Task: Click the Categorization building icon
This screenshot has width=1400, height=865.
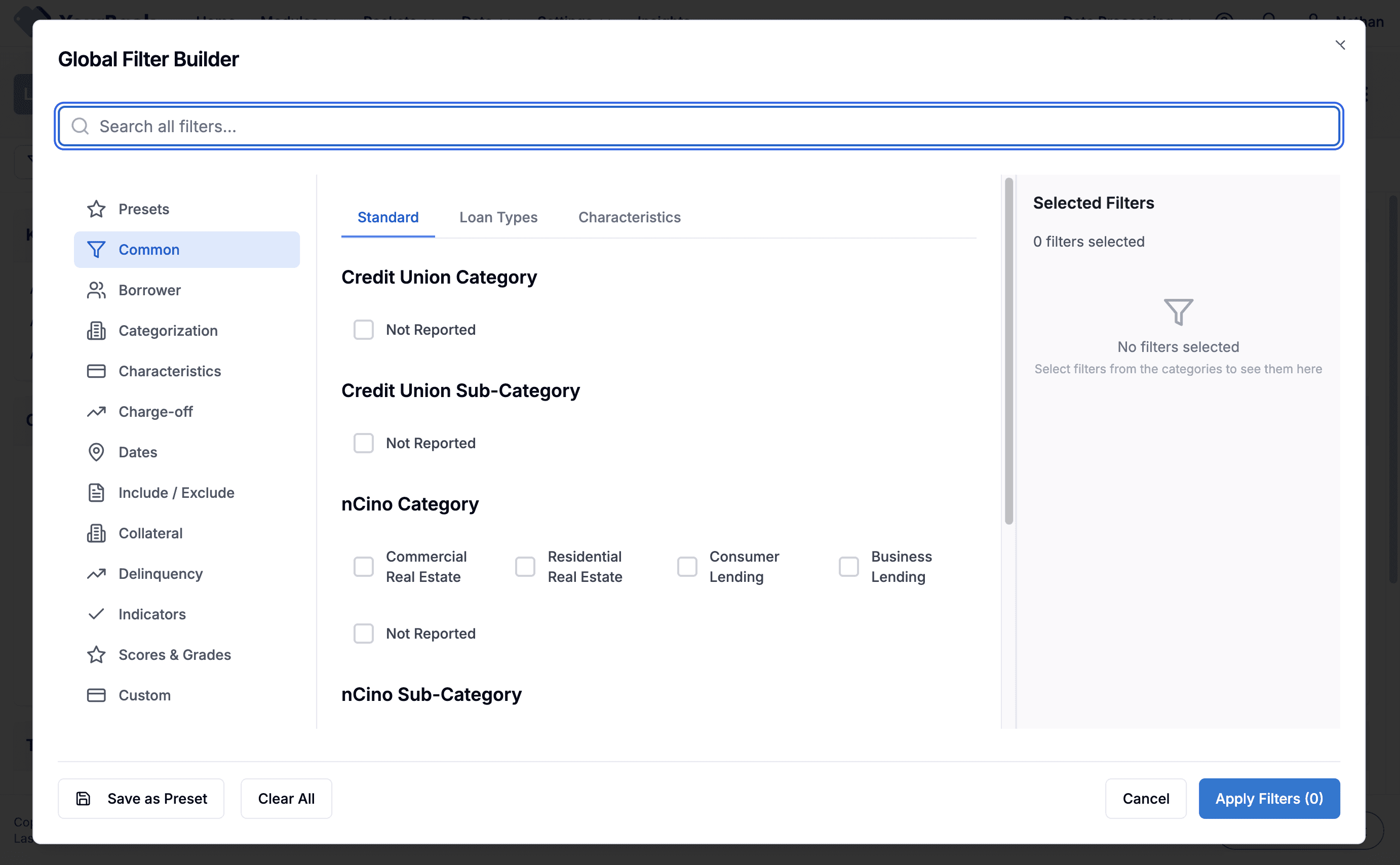Action: pyautogui.click(x=96, y=331)
